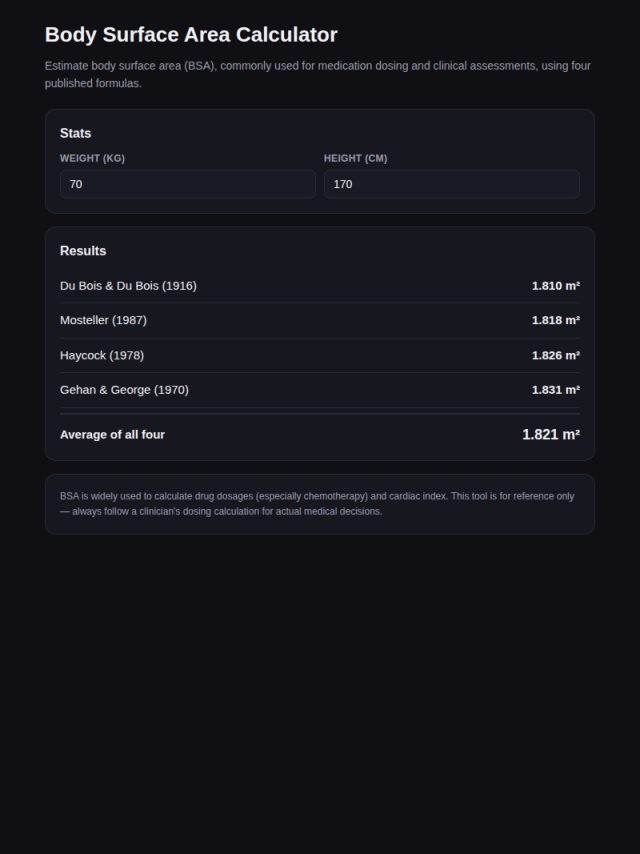
Task: Click the 1.821 m² average value
Action: (551, 434)
